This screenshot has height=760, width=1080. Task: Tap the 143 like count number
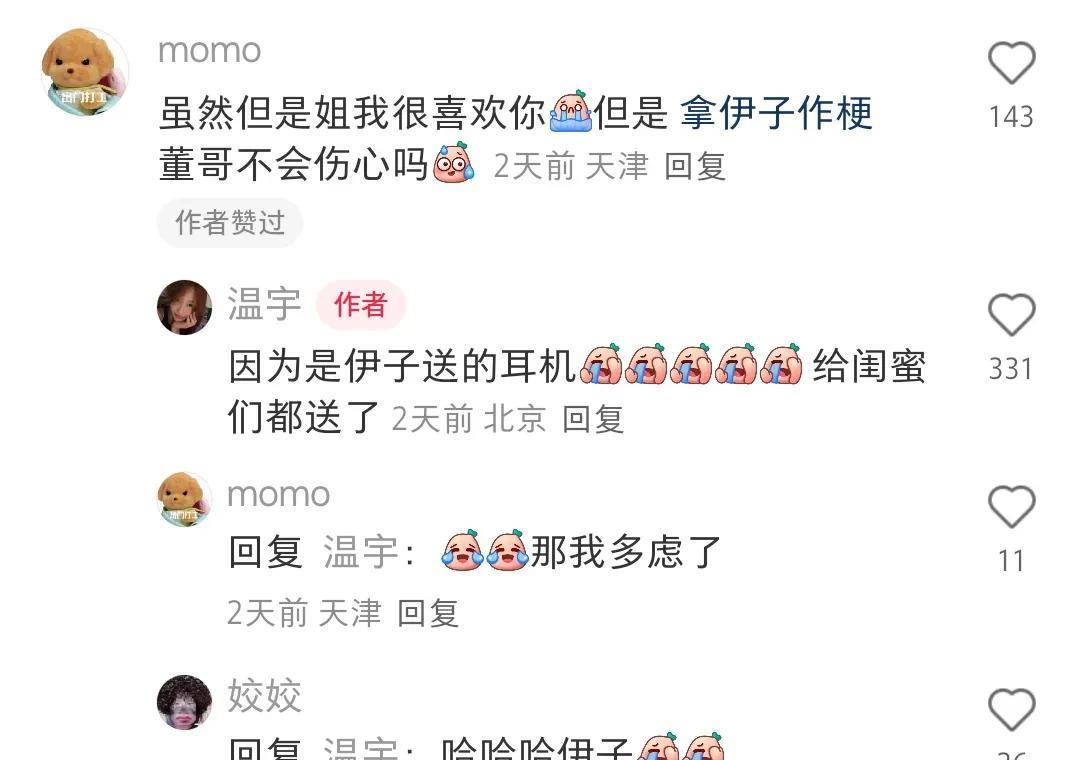(1011, 116)
